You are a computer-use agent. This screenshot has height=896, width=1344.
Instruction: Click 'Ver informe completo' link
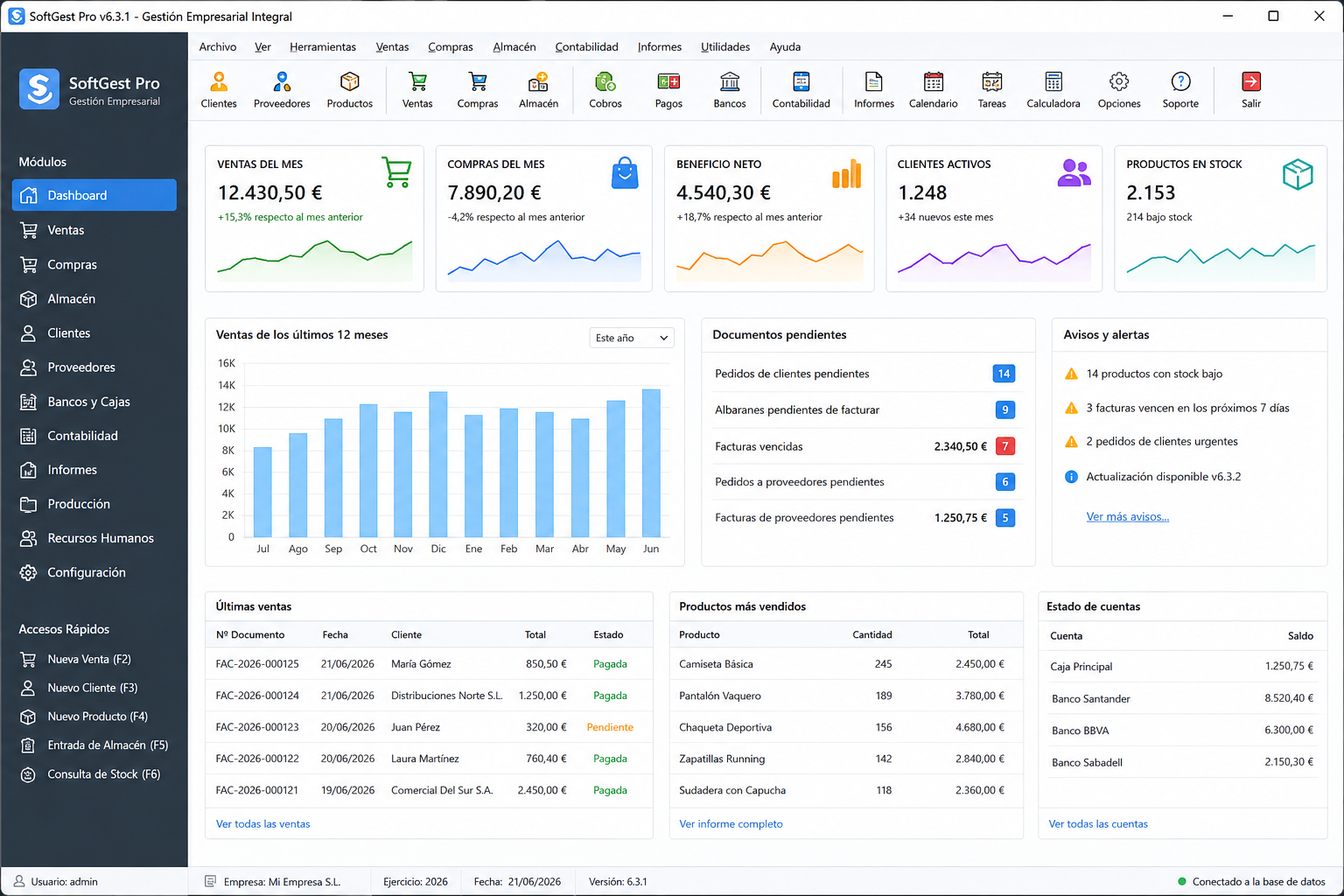[x=731, y=824]
